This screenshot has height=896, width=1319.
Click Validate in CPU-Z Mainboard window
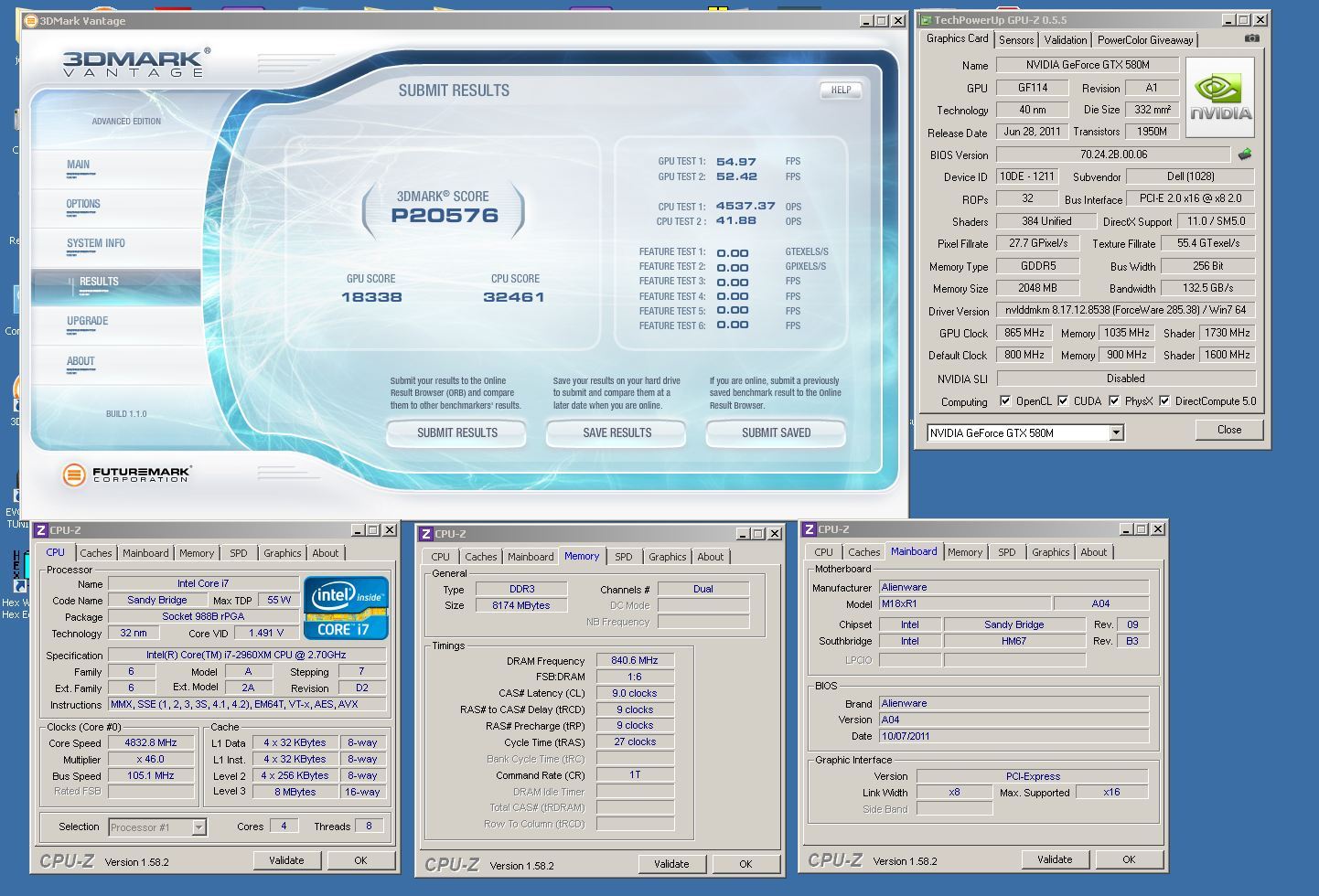click(1055, 859)
